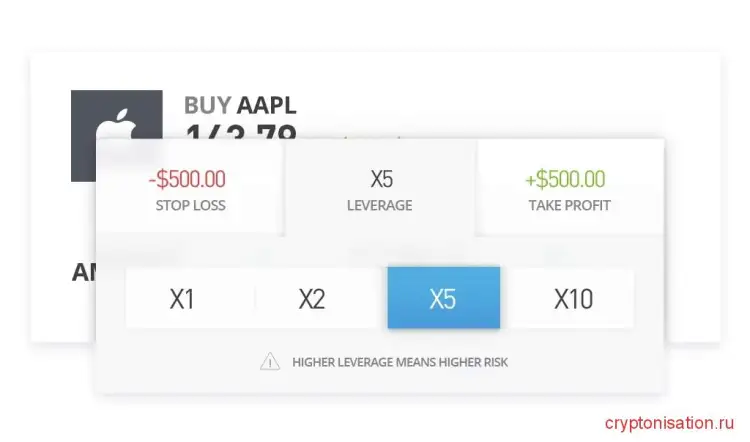Click the warning triangle icon
750x442 pixels.
pos(270,361)
